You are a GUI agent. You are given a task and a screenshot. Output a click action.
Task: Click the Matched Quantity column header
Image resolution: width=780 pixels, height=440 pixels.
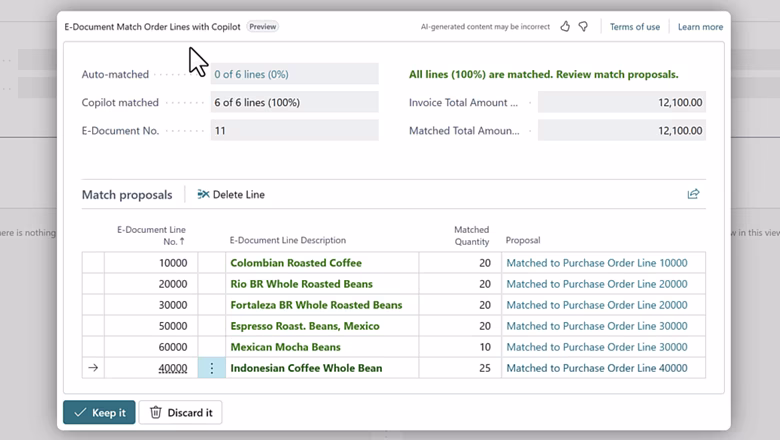point(471,235)
